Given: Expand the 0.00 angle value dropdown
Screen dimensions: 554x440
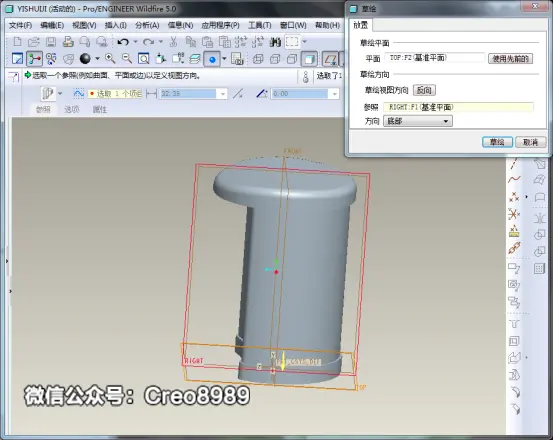Looking at the screenshot, I should 334,94.
